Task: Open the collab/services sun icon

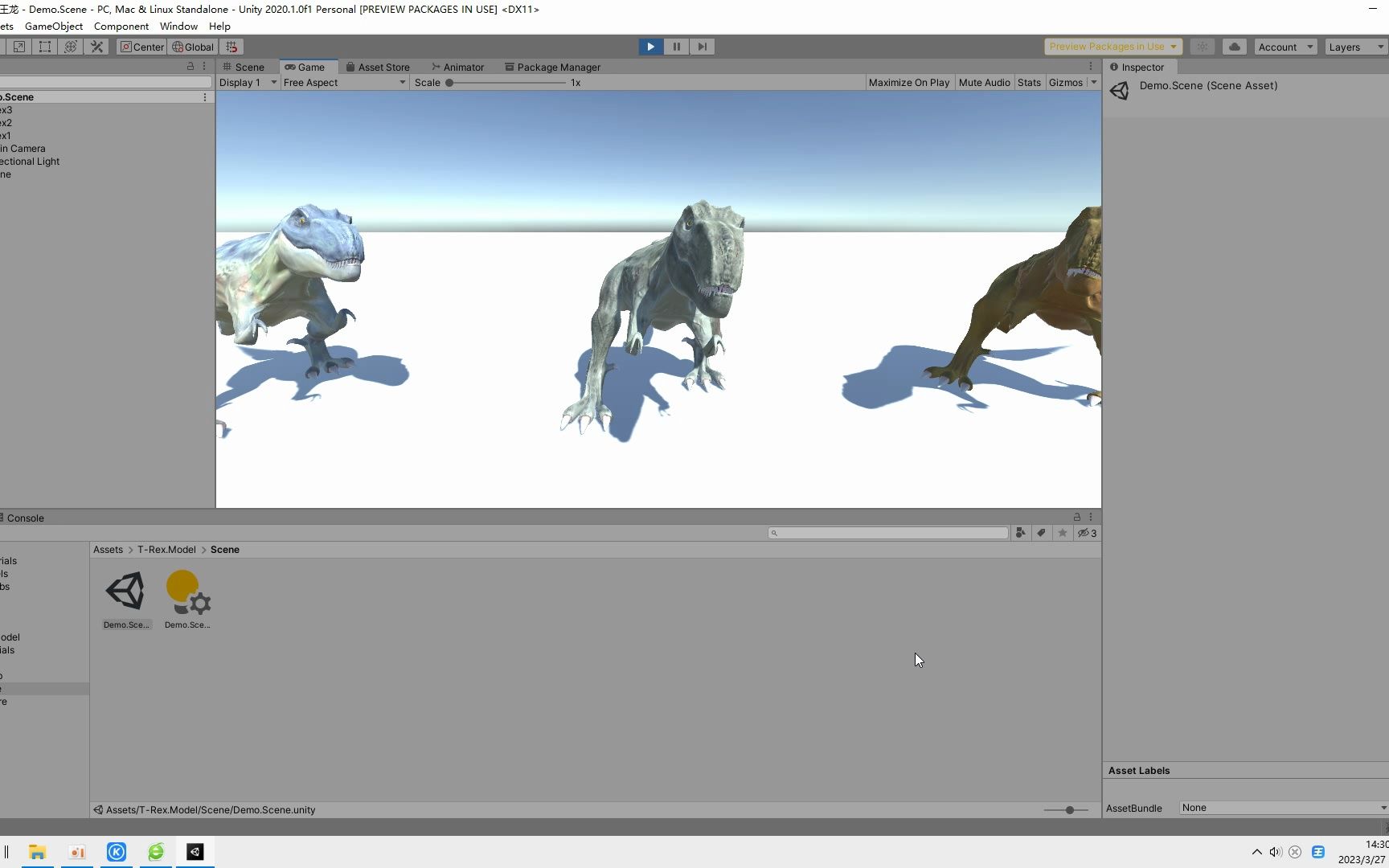Action: pyautogui.click(x=1203, y=47)
